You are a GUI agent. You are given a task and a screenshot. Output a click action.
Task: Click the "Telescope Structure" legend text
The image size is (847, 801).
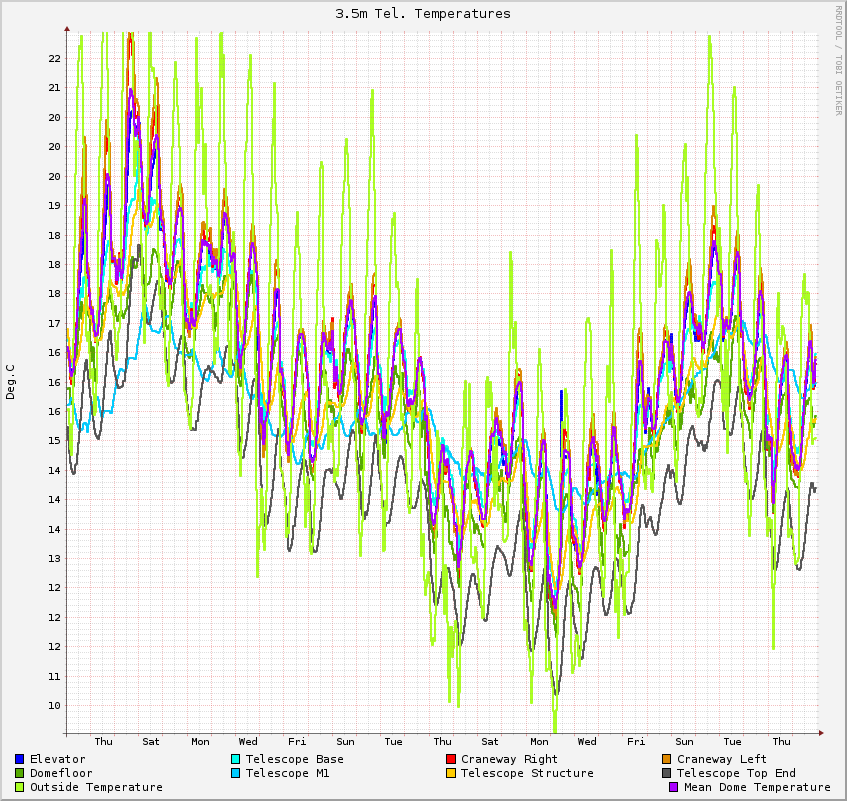(x=527, y=773)
